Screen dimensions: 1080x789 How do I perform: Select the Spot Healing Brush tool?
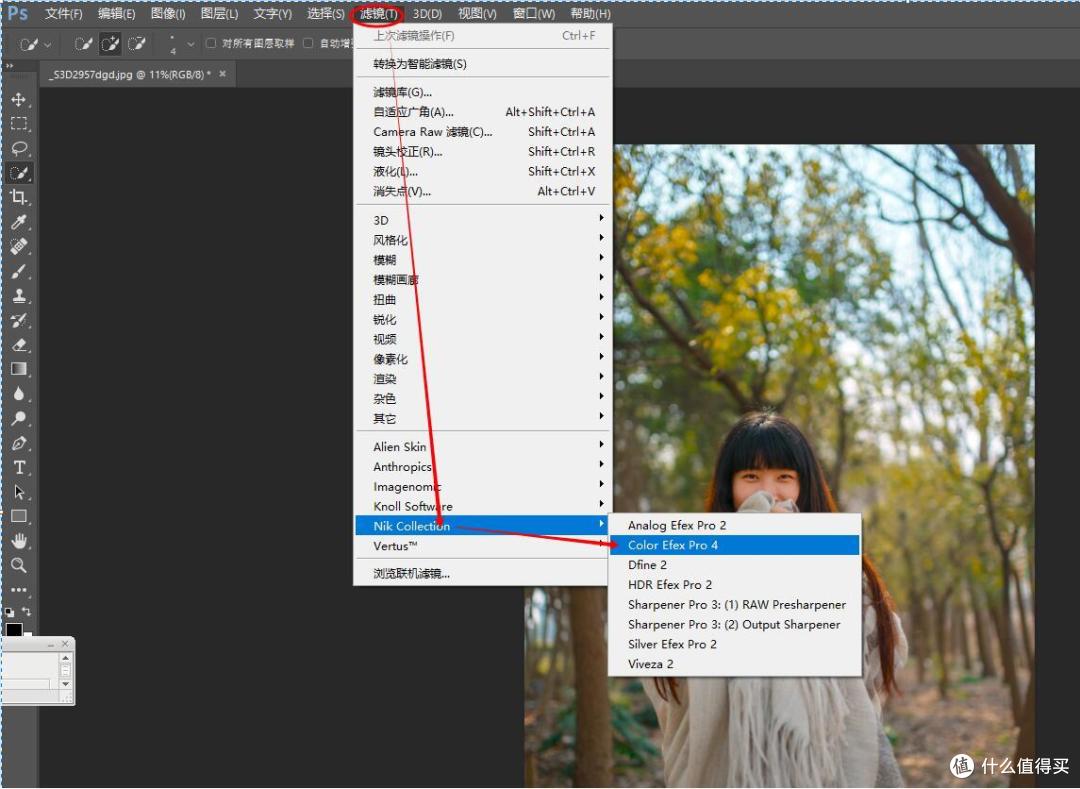pos(19,246)
